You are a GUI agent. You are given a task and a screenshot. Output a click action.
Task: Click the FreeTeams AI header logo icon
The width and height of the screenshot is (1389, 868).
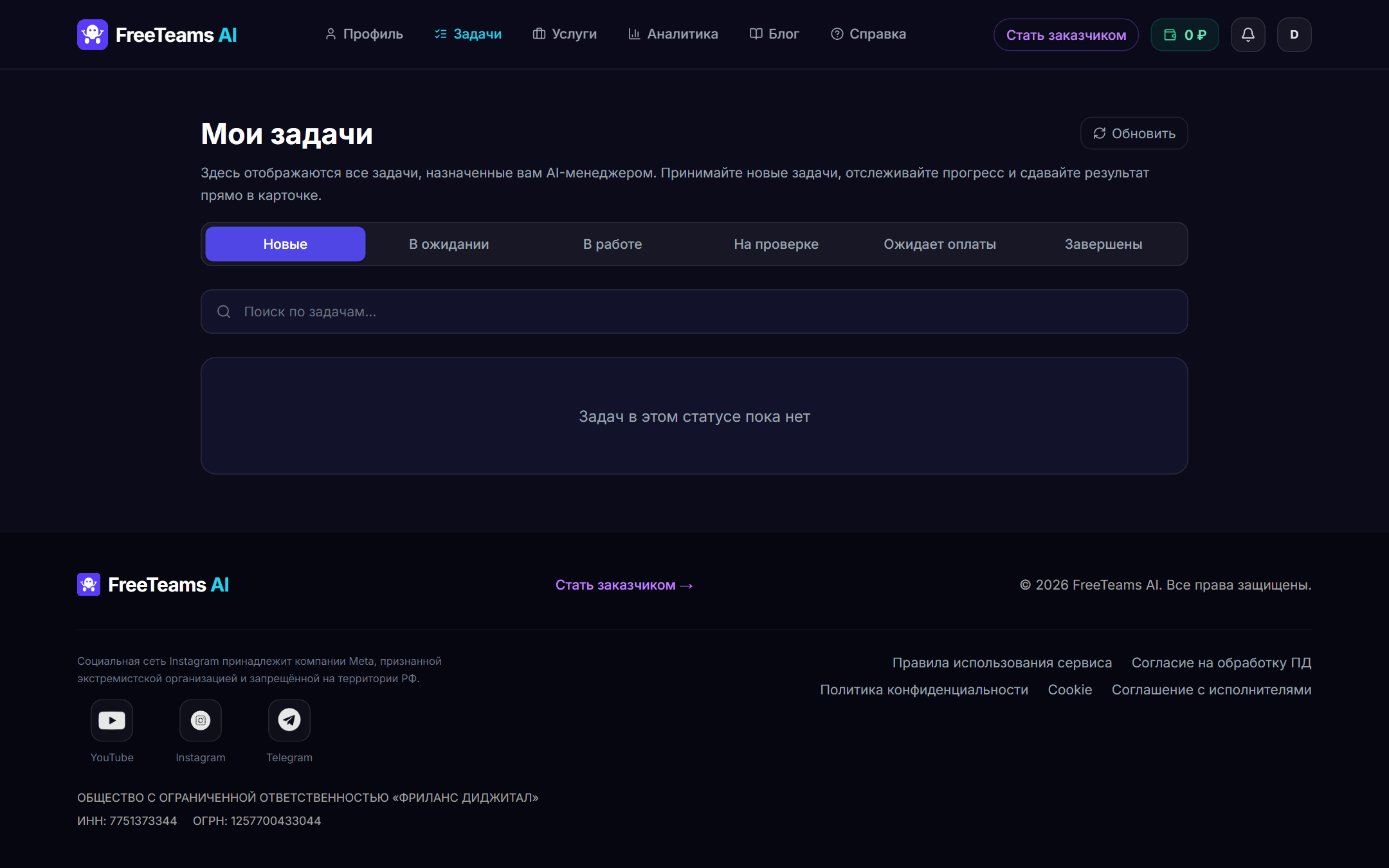pos(93,35)
